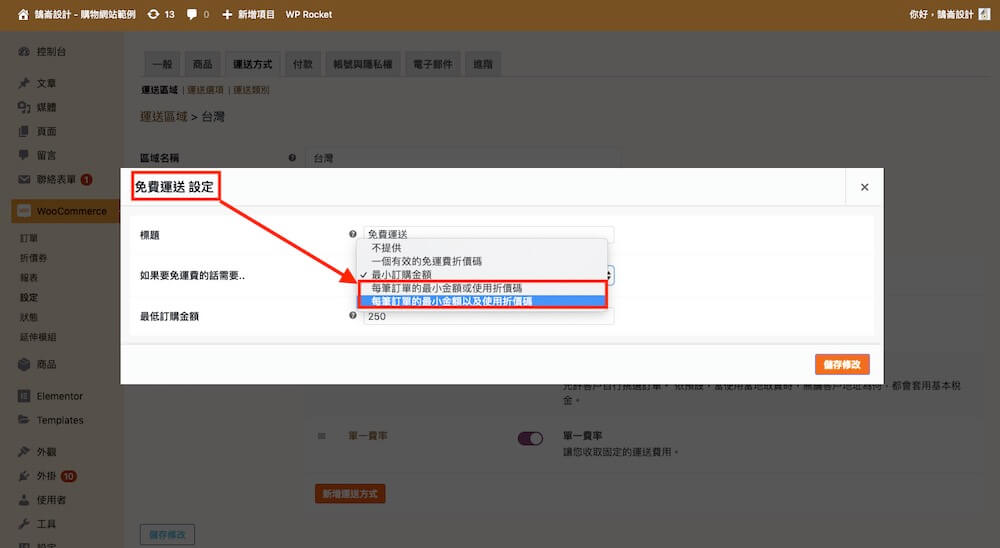This screenshot has width=1000, height=548.
Task: Open the comments bubble icon in admin bar
Action: point(192,15)
